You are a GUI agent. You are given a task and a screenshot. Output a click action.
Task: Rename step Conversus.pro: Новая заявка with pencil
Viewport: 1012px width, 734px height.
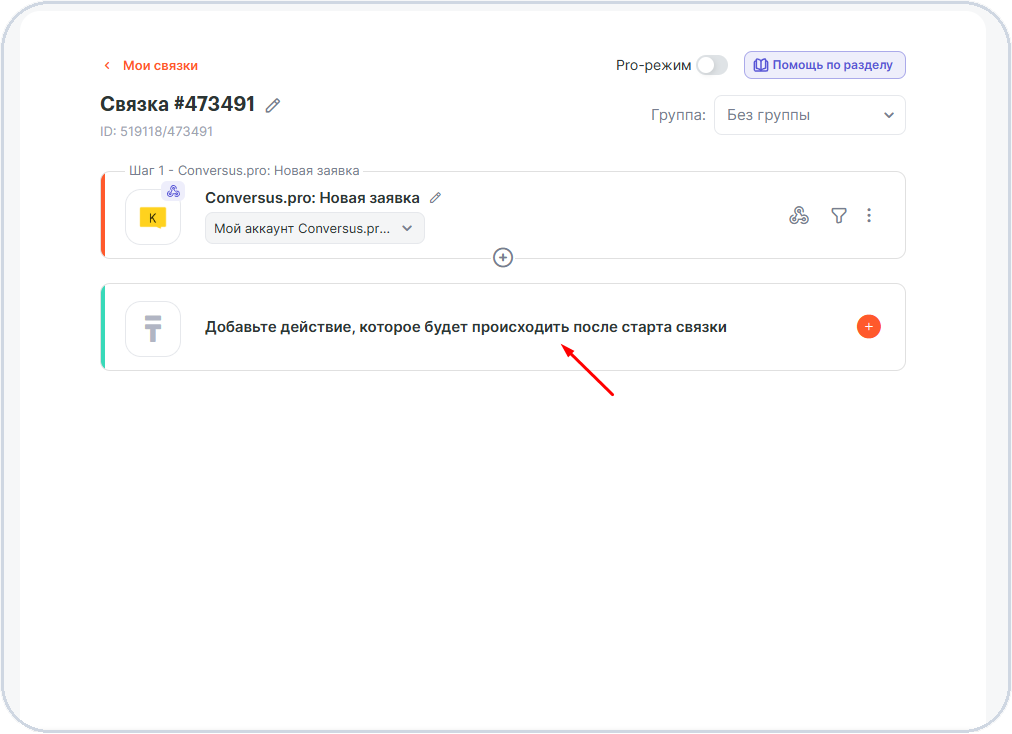pyautogui.click(x=436, y=198)
